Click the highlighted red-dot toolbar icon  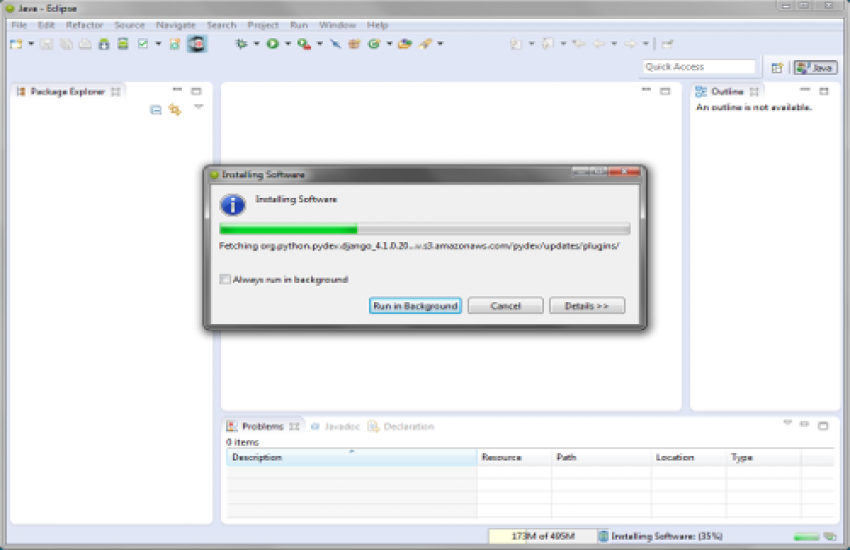(x=197, y=44)
